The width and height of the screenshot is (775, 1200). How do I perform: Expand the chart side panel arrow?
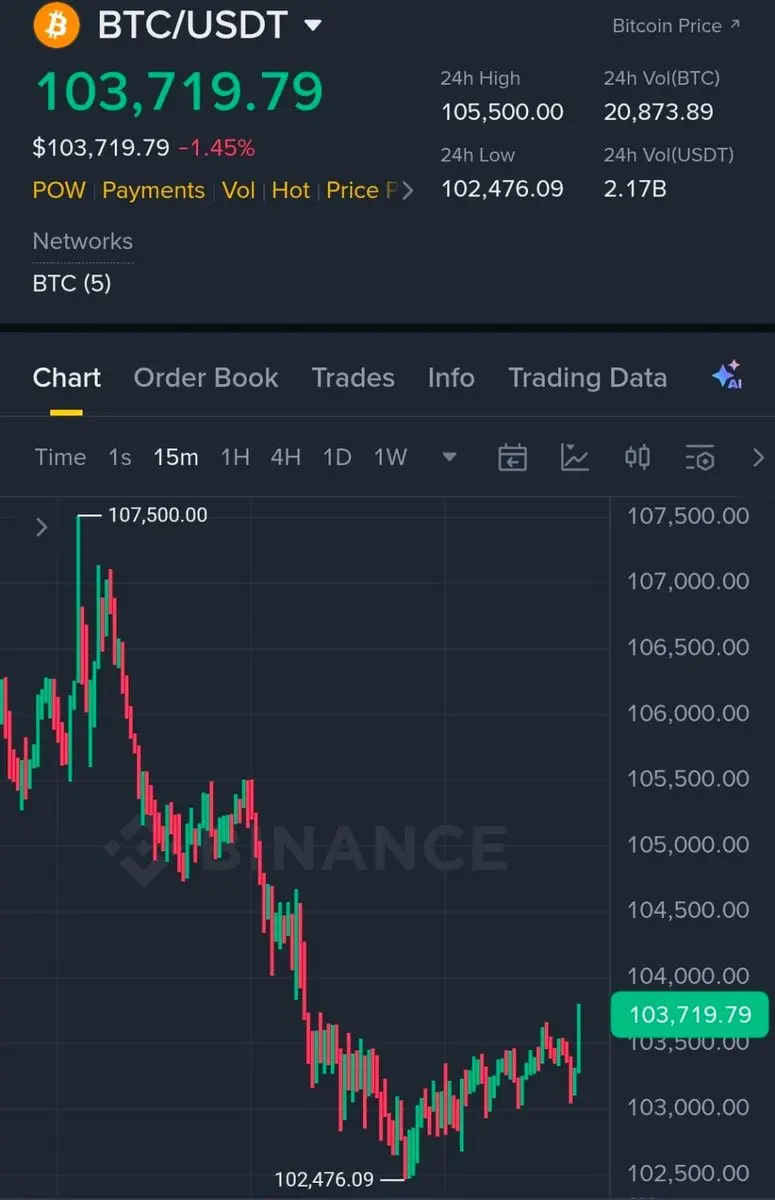42,527
